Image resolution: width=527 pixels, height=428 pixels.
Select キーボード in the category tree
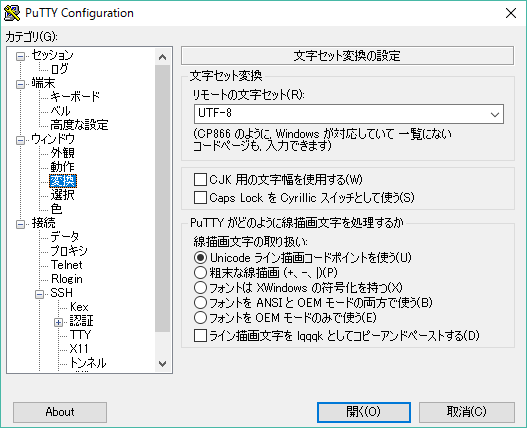75,97
